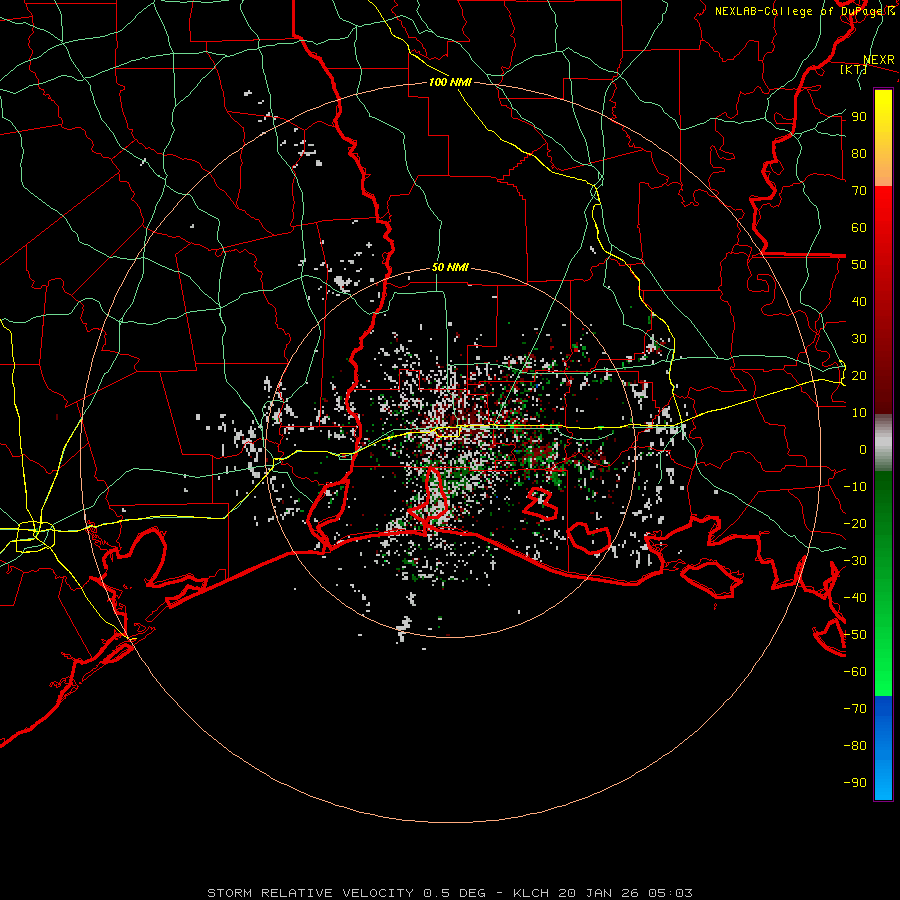
Task: Click the -40 knot scale label
Action: [855, 598]
